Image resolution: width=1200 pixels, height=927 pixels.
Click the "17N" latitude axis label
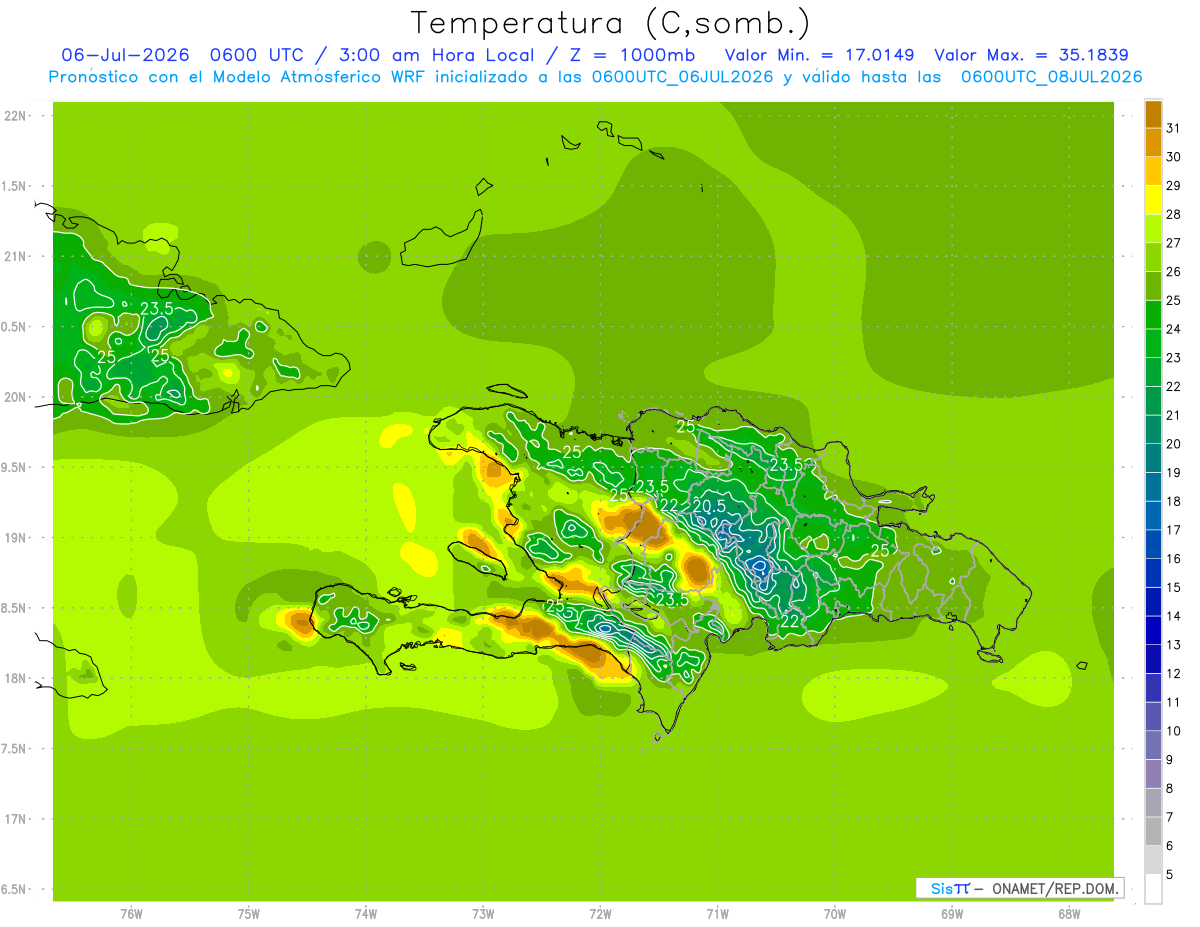[17, 819]
